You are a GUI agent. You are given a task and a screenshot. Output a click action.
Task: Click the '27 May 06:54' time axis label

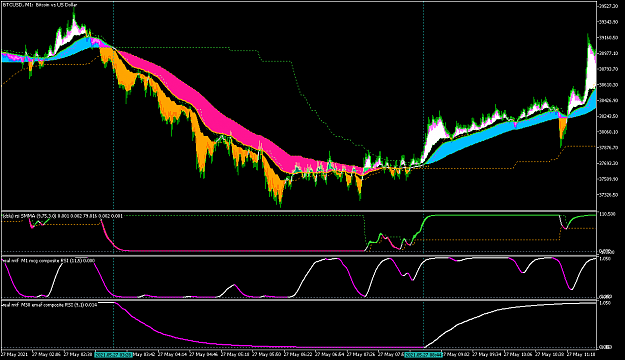[330, 354]
